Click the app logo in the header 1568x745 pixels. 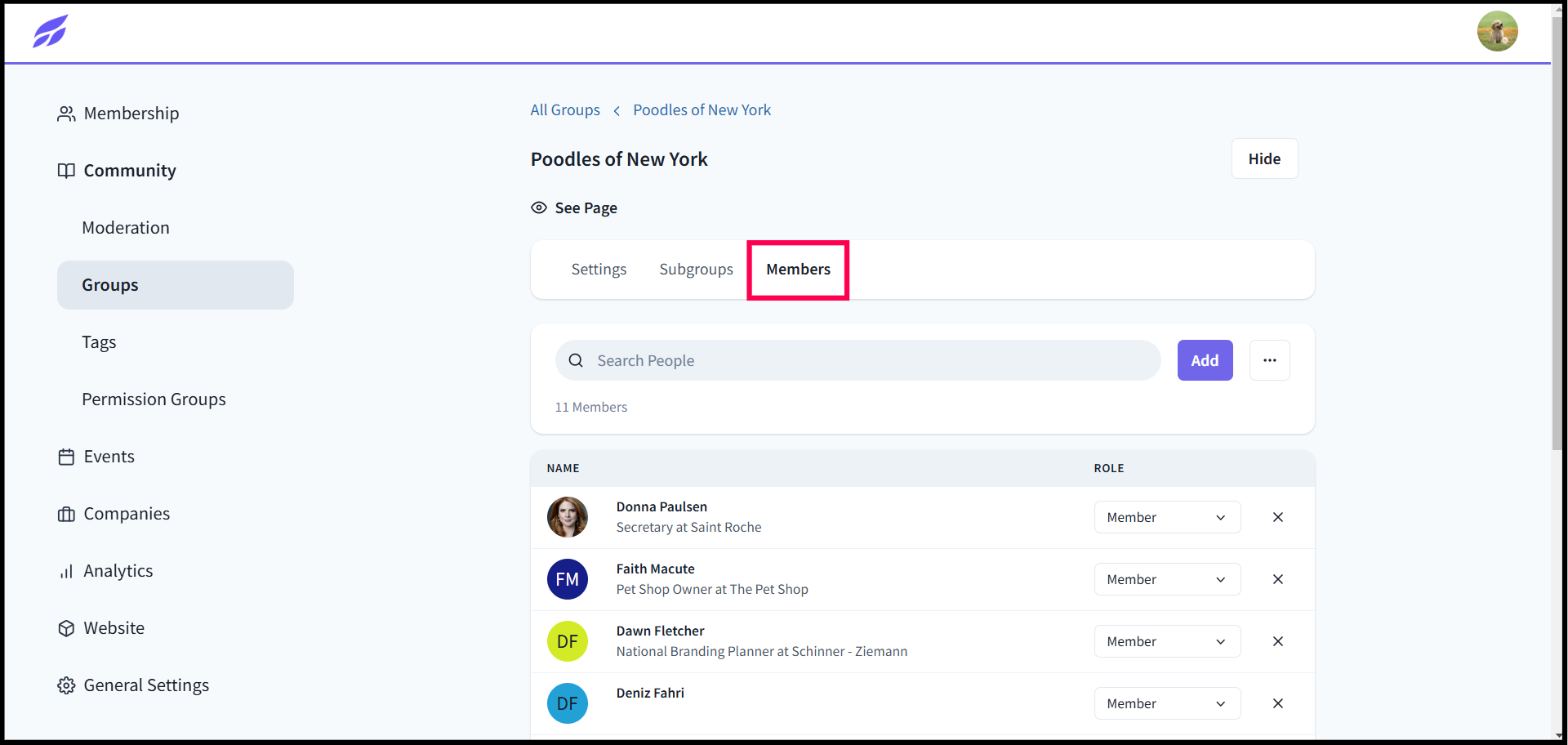point(50,31)
